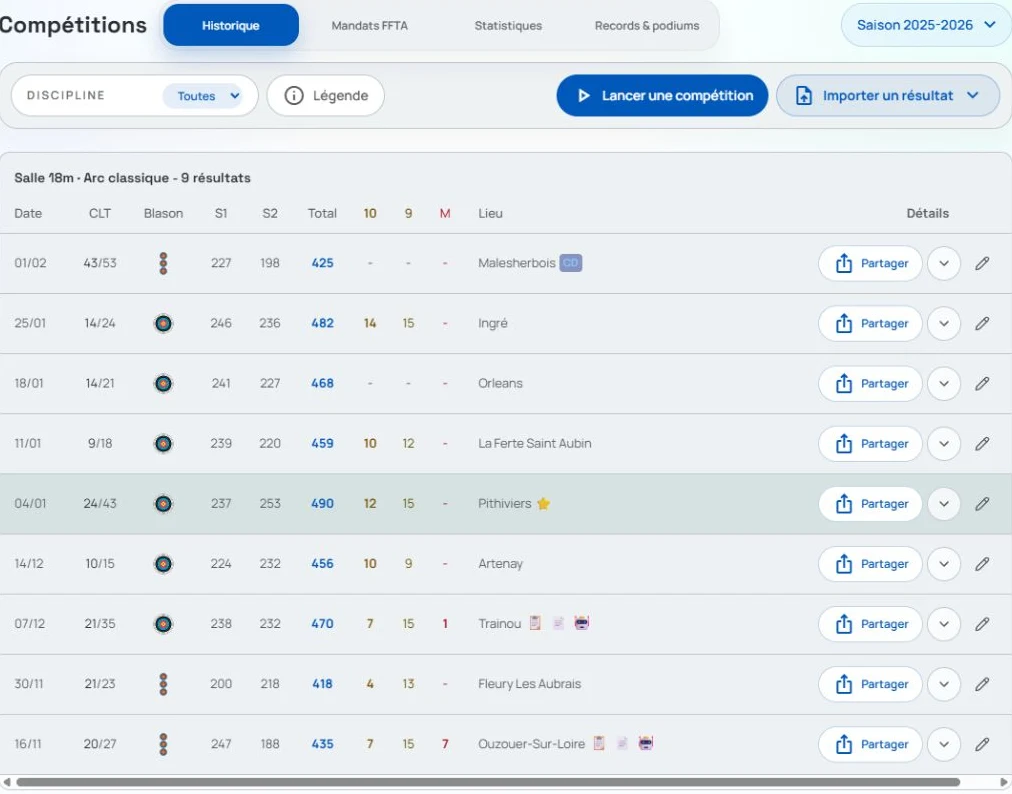
Task: Click the gold star next to Pithiviers
Action: pyautogui.click(x=543, y=504)
